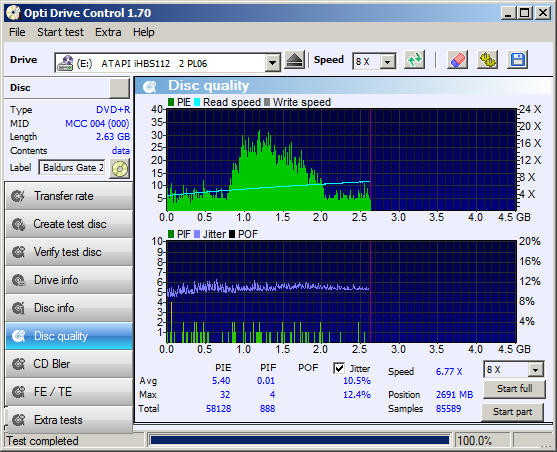This screenshot has height=452, width=557.
Task: Expand the drive selection dropdown
Action: 272,63
